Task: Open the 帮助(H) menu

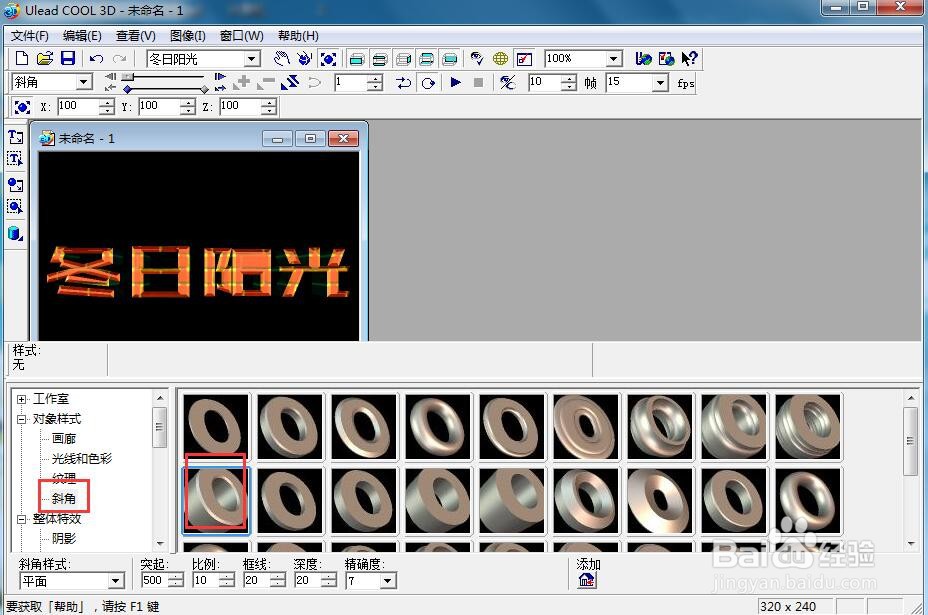Action: (x=298, y=36)
